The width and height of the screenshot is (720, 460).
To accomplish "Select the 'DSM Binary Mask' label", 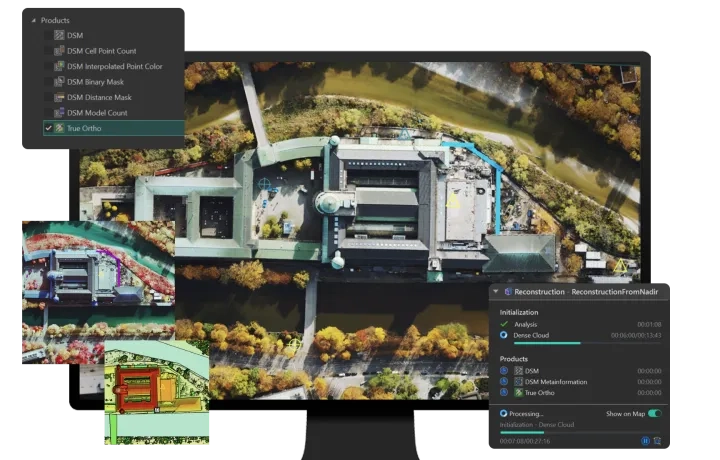I will click(x=96, y=82).
